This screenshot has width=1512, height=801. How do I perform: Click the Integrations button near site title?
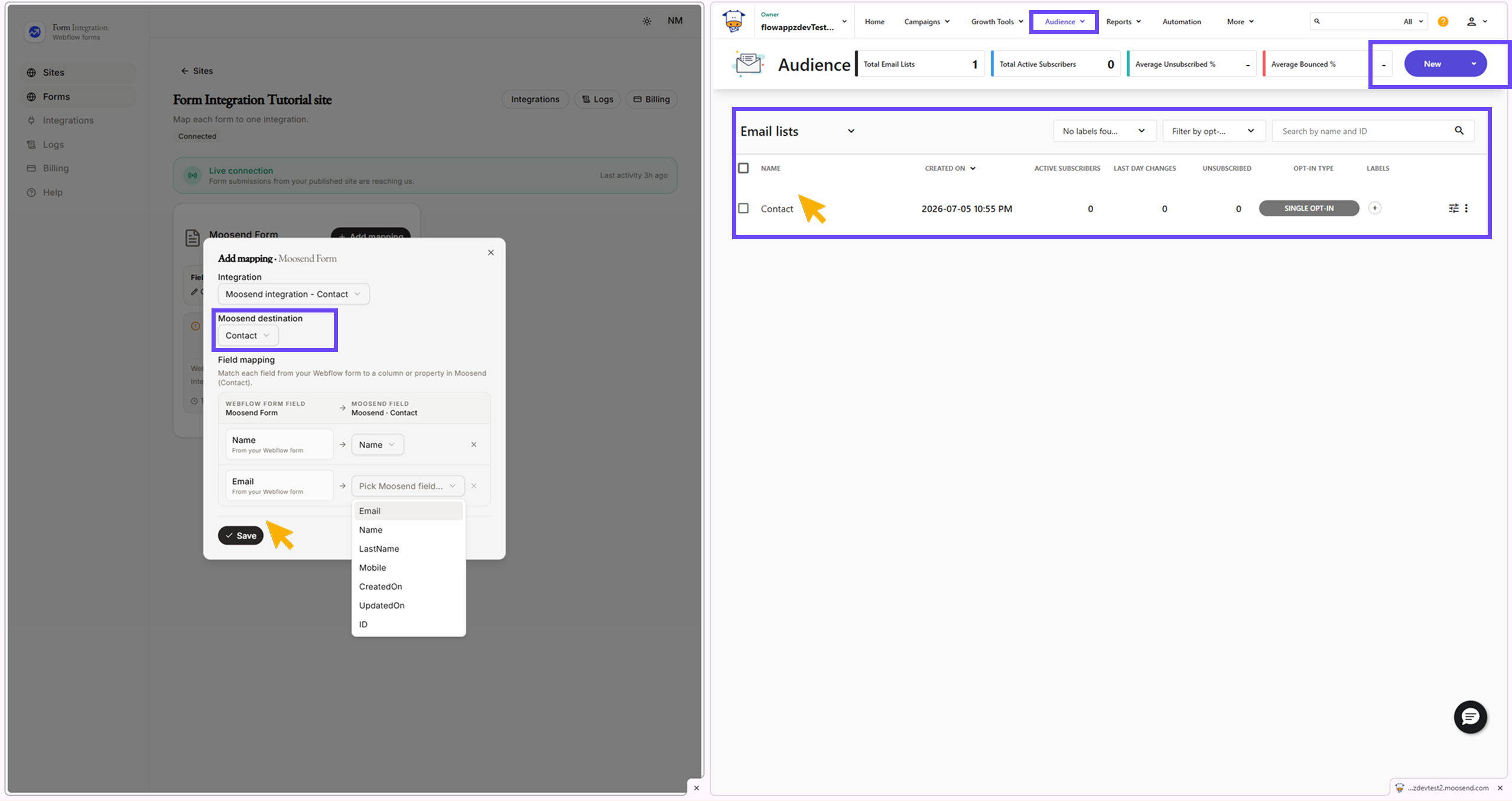tap(535, 99)
